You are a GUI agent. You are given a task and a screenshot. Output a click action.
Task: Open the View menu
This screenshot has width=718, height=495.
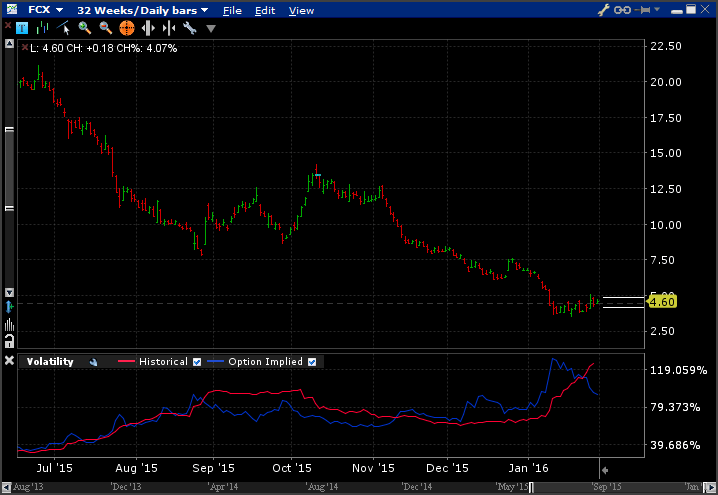click(301, 10)
